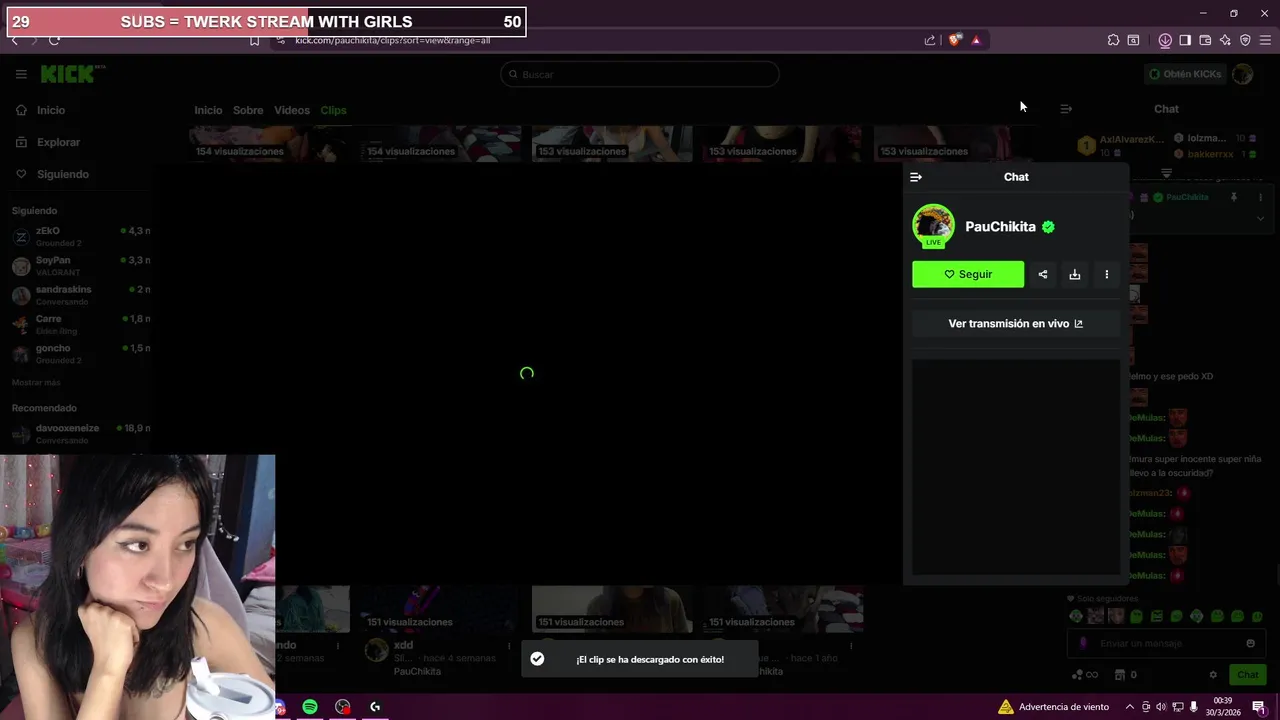The width and height of the screenshot is (1280, 720).
Task: Open the browser share page icon
Action: pos(930,40)
